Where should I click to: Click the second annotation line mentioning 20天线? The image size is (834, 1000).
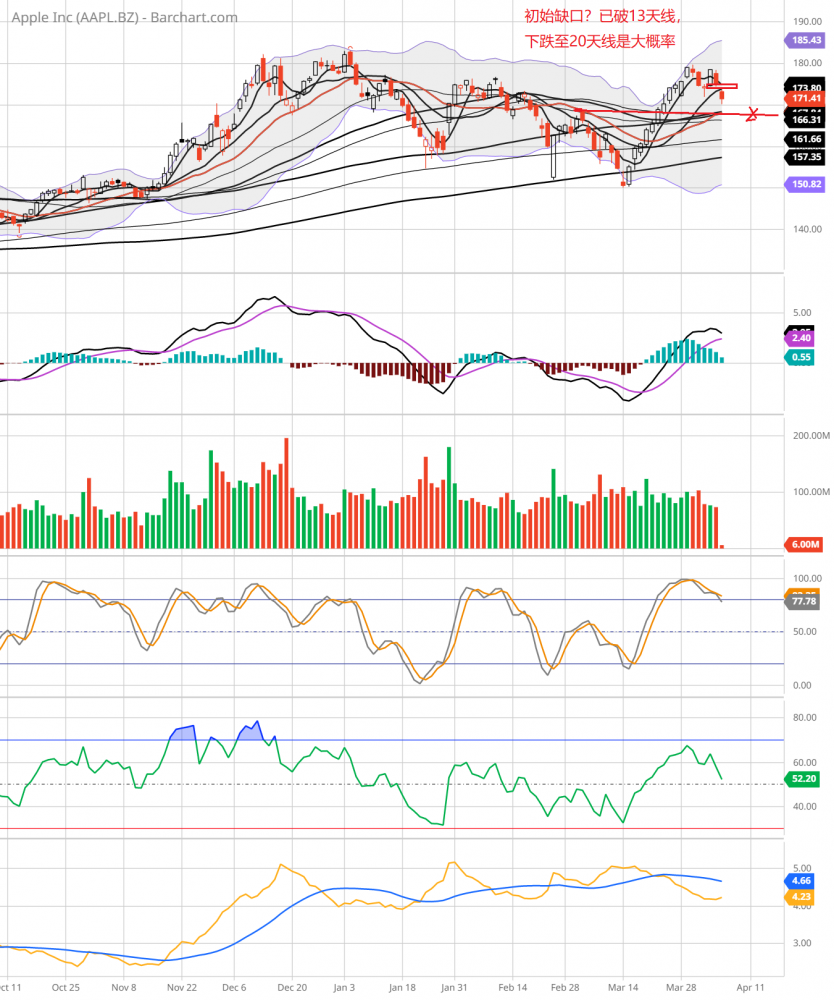(600, 42)
